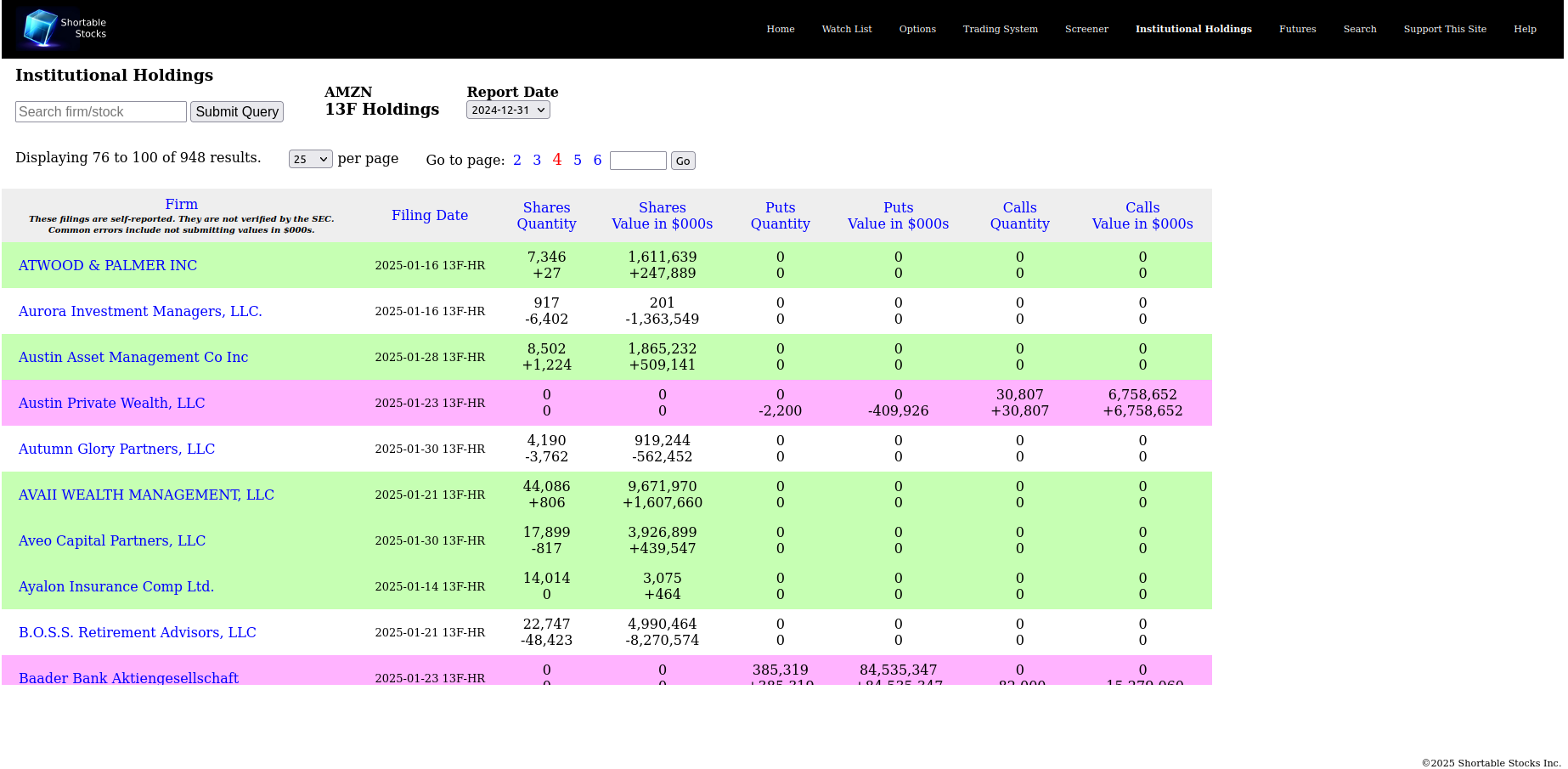This screenshot has height=769, width=1568.
Task: Open Aurora Investment Managers, LLC. link
Action: [x=140, y=311]
